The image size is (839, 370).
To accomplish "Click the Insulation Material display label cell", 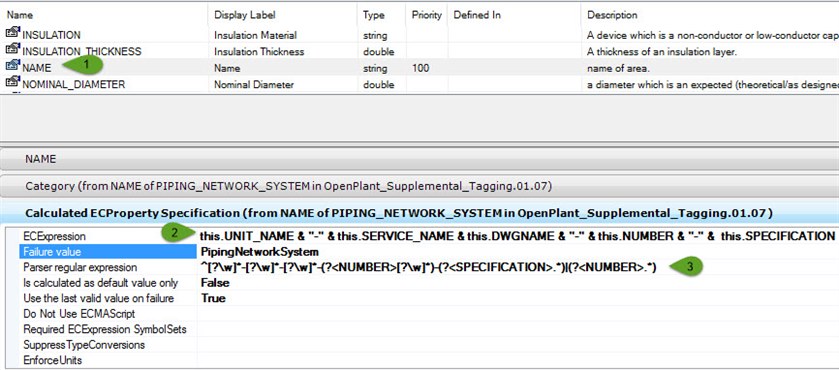I will (x=255, y=35).
